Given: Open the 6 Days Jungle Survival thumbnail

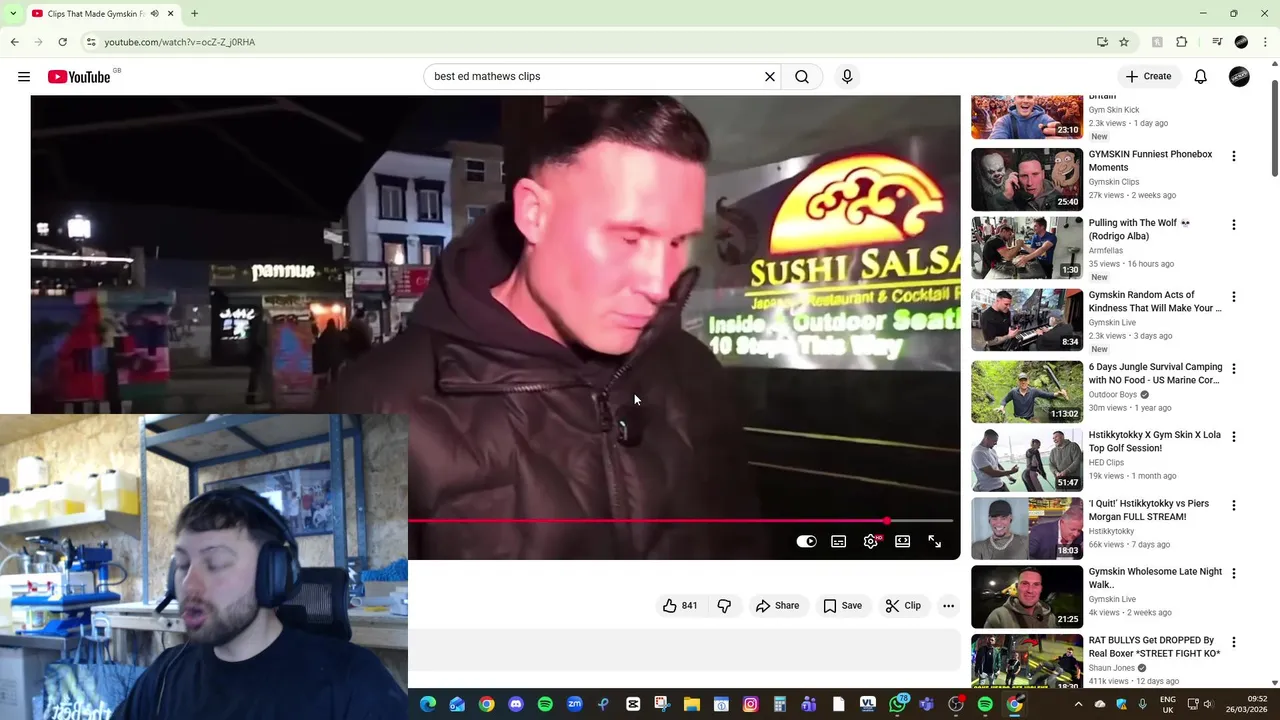Looking at the screenshot, I should coord(1027,392).
